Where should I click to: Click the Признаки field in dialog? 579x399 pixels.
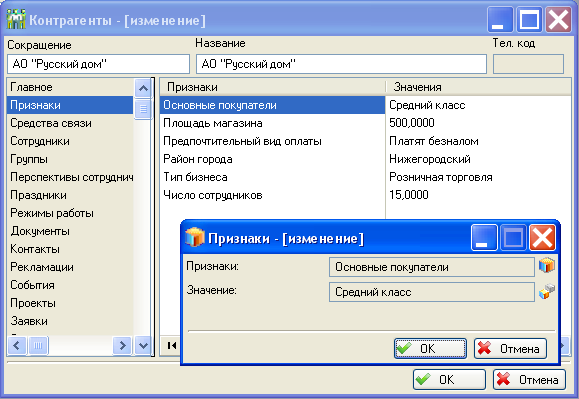(x=432, y=267)
